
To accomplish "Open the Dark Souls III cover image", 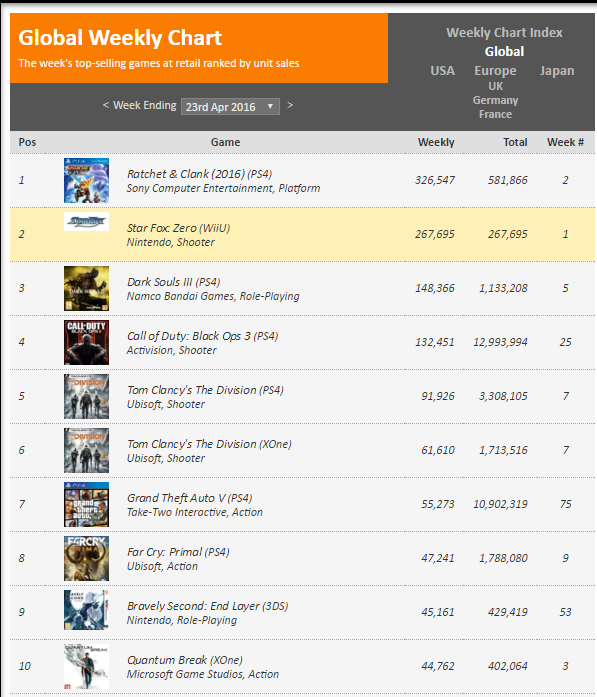I will (x=86, y=288).
